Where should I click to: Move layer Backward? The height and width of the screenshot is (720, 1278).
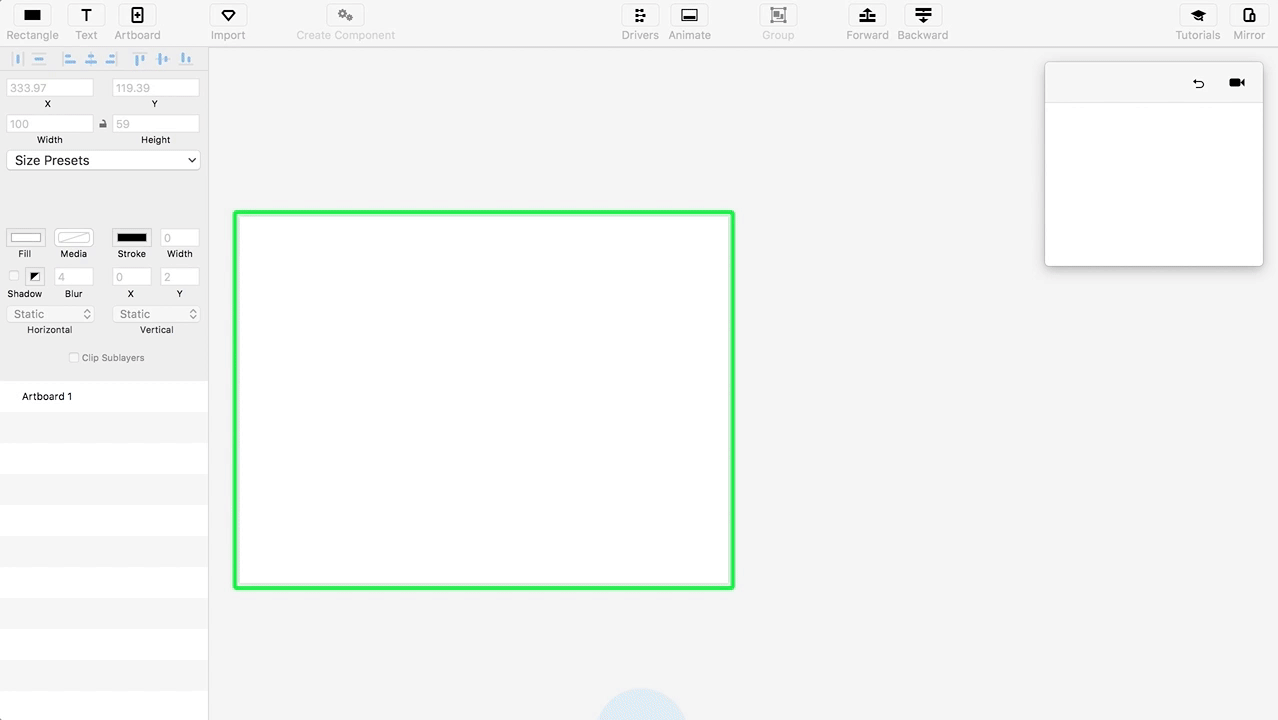tap(923, 15)
